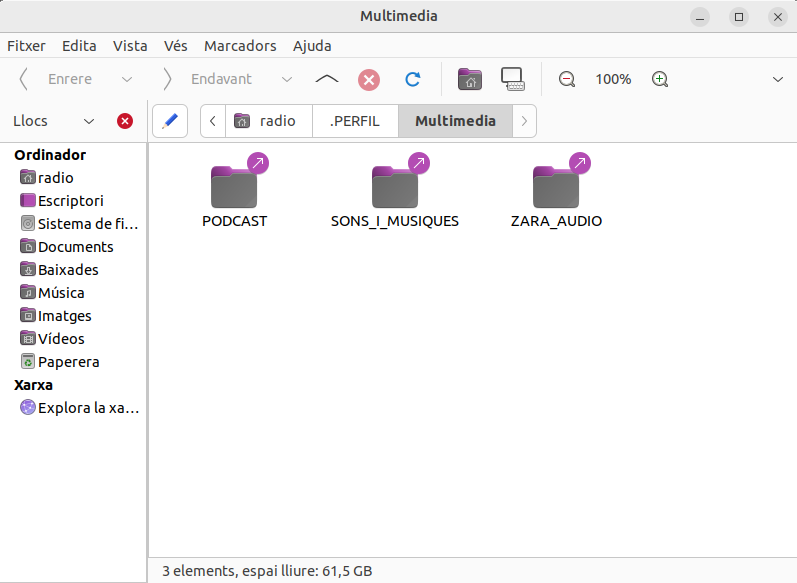Open the Marcadors menu
This screenshot has width=797, height=583.
pos(240,46)
